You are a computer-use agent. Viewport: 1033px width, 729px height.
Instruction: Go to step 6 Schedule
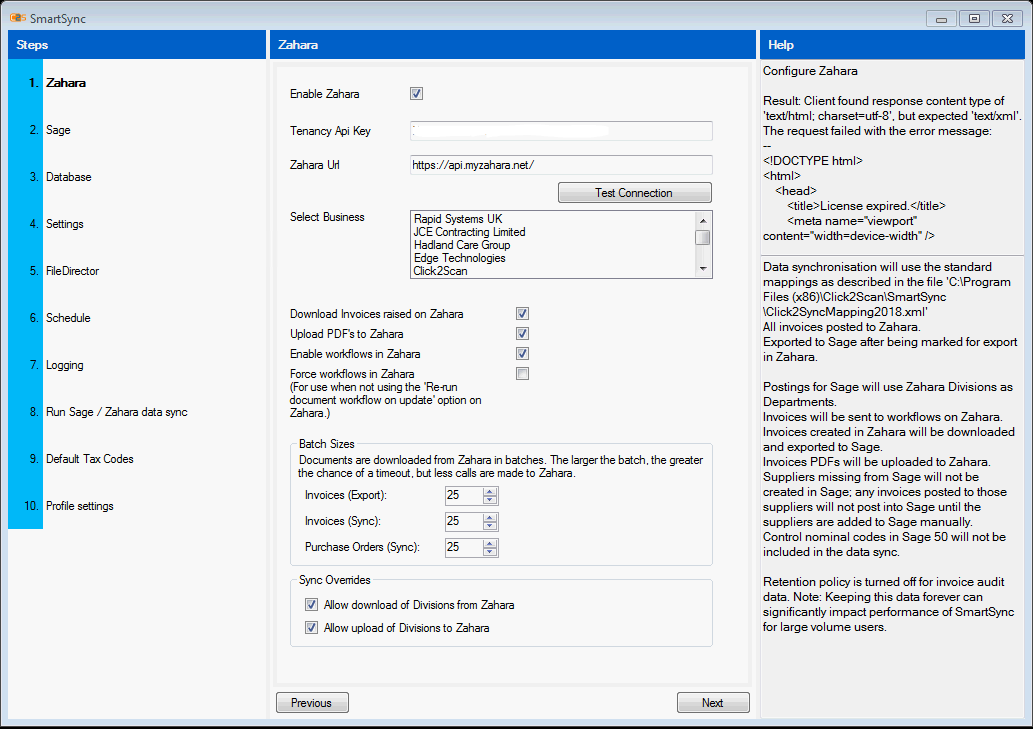[68, 317]
